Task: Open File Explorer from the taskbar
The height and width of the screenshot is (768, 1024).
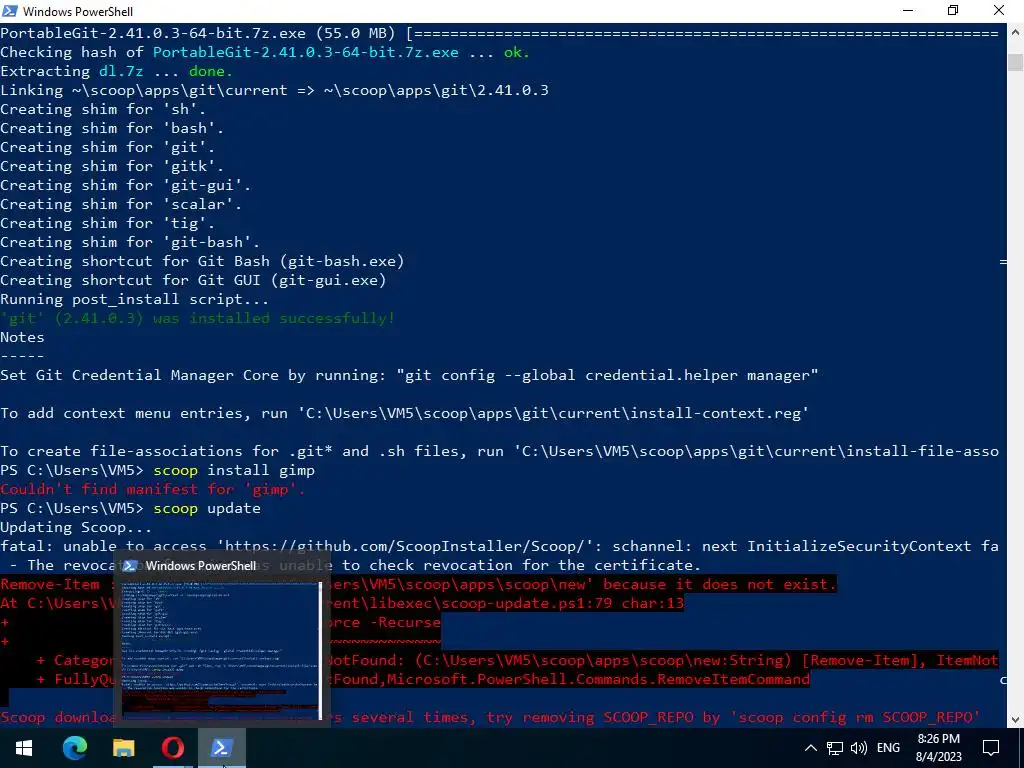Action: pyautogui.click(x=123, y=748)
